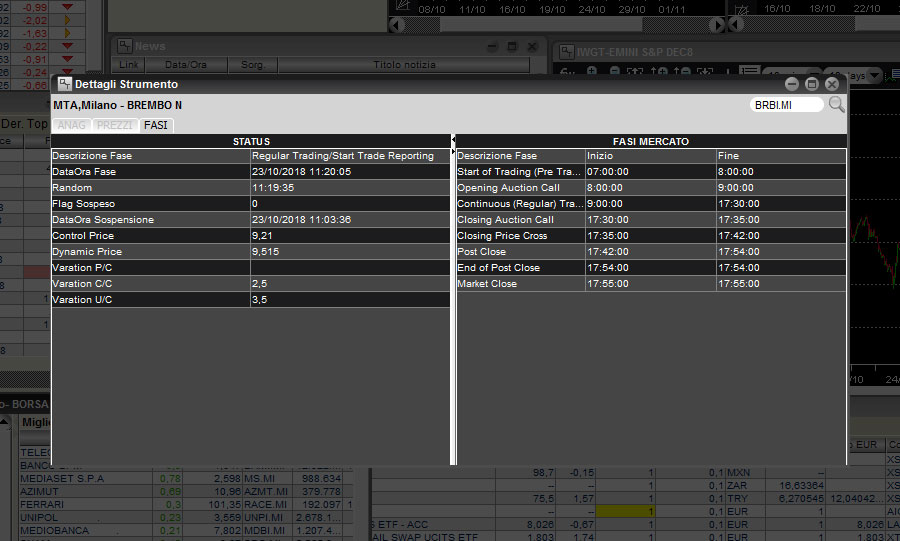Switch to the PREZZI tab
This screenshot has width=900, height=541.
pos(115,125)
